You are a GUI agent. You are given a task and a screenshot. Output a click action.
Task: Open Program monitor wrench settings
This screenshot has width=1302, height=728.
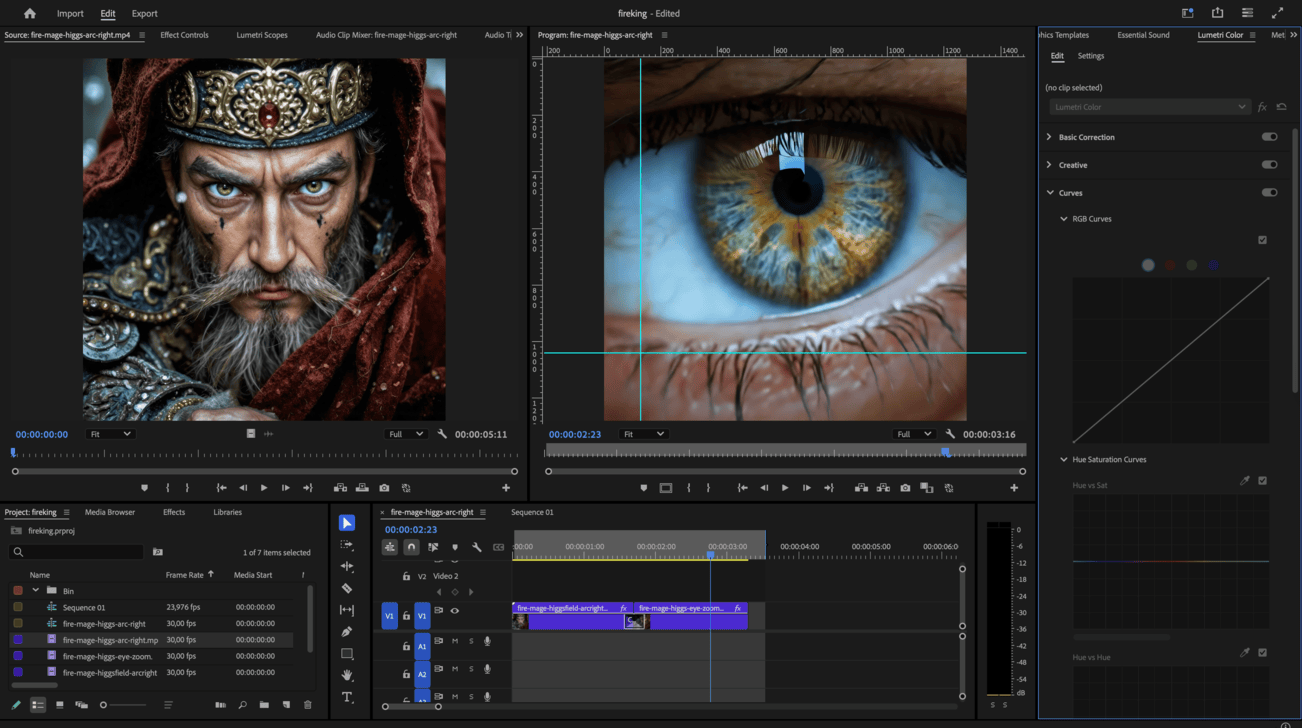(x=950, y=434)
